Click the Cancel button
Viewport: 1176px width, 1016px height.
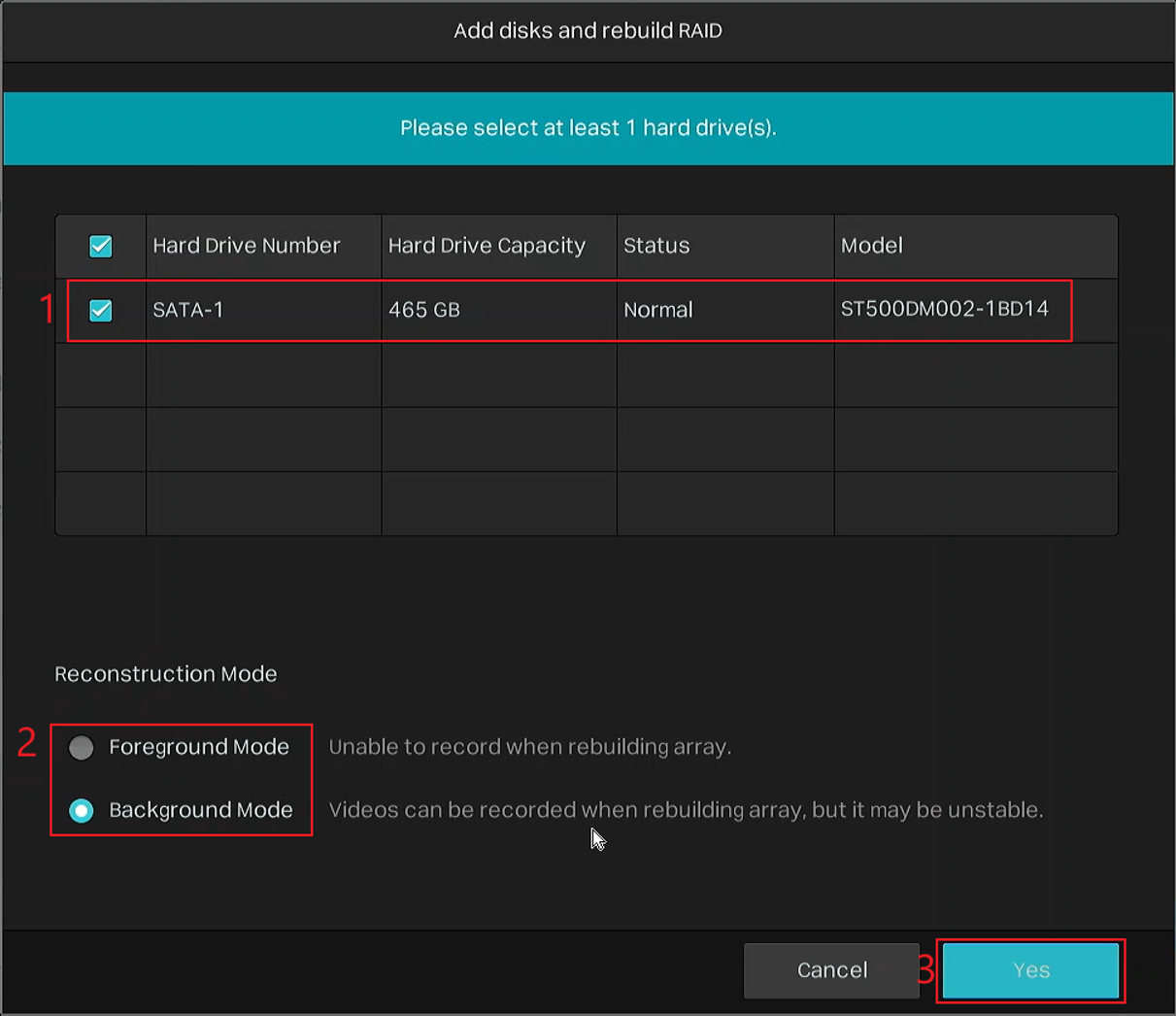click(831, 970)
